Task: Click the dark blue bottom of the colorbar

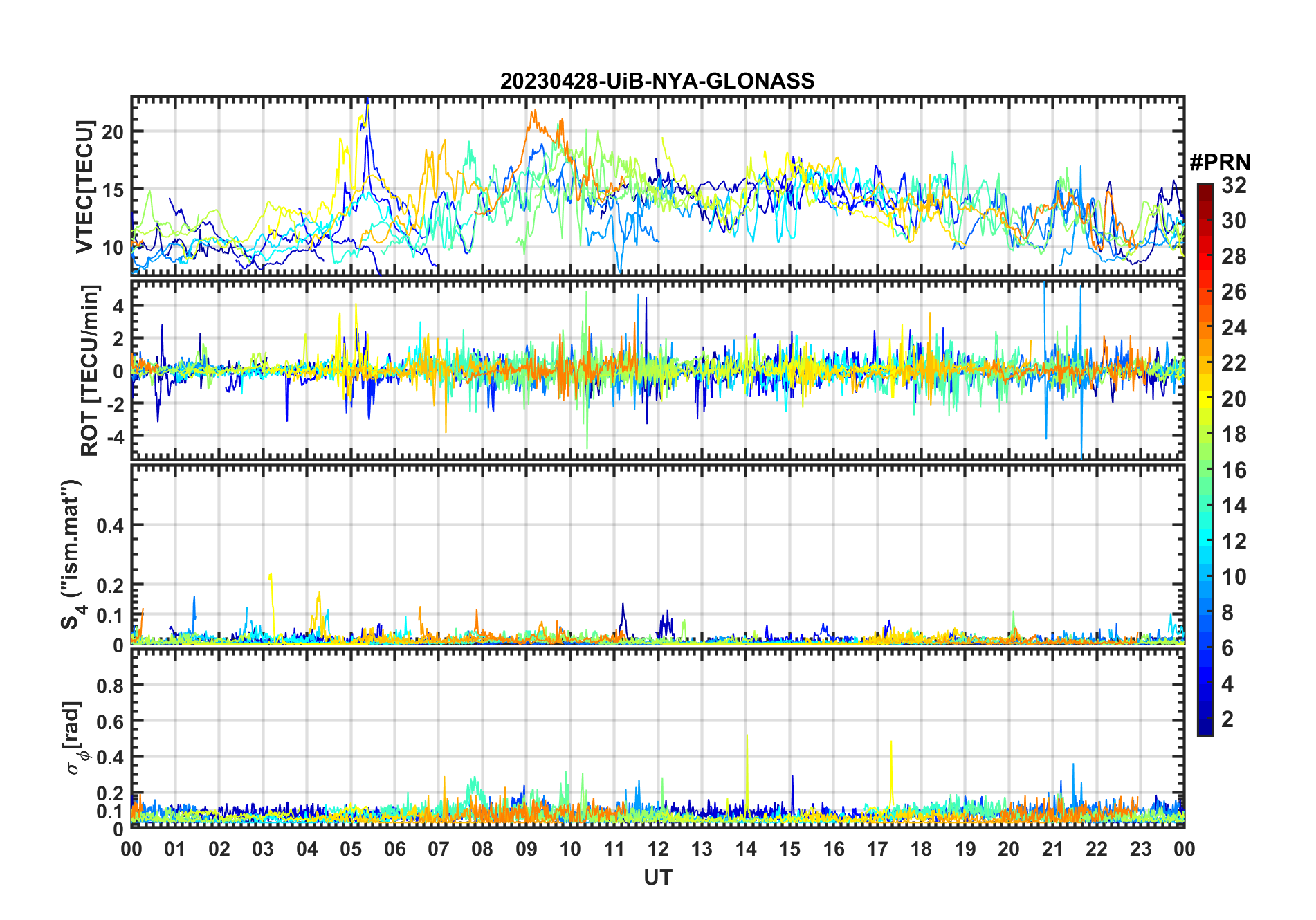Action: [1205, 728]
